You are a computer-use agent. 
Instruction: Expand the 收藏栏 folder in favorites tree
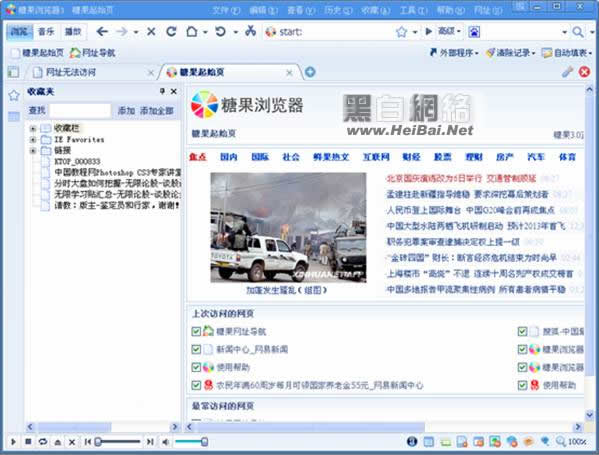click(x=33, y=129)
